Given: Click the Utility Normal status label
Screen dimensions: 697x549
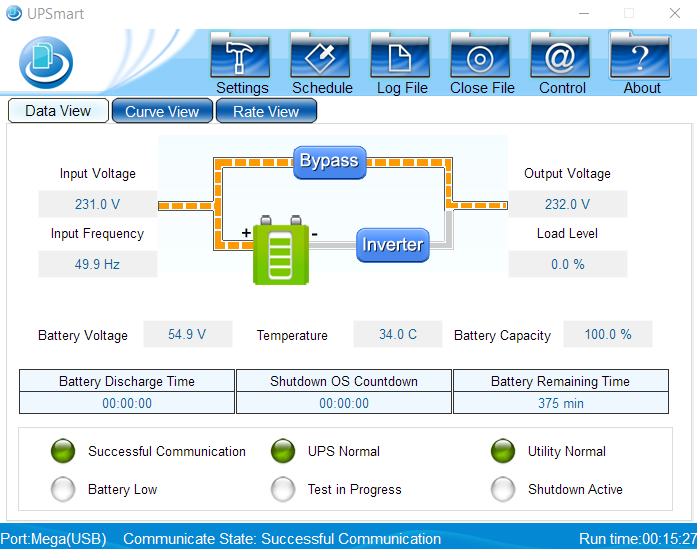Looking at the screenshot, I should point(567,451).
